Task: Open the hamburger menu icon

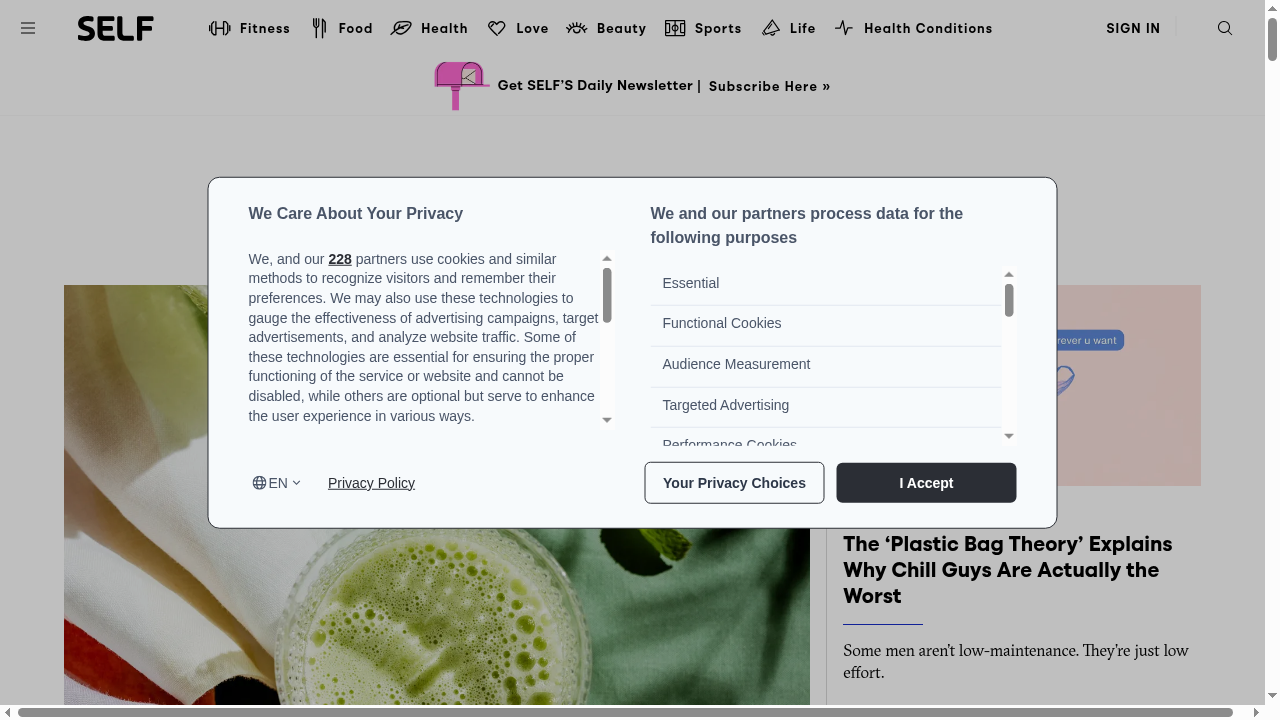Action: 28,28
